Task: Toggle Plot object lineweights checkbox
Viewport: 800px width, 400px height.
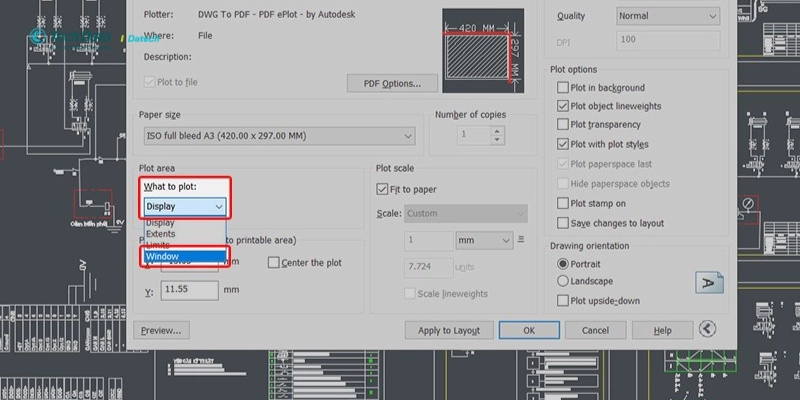Action: (563, 106)
